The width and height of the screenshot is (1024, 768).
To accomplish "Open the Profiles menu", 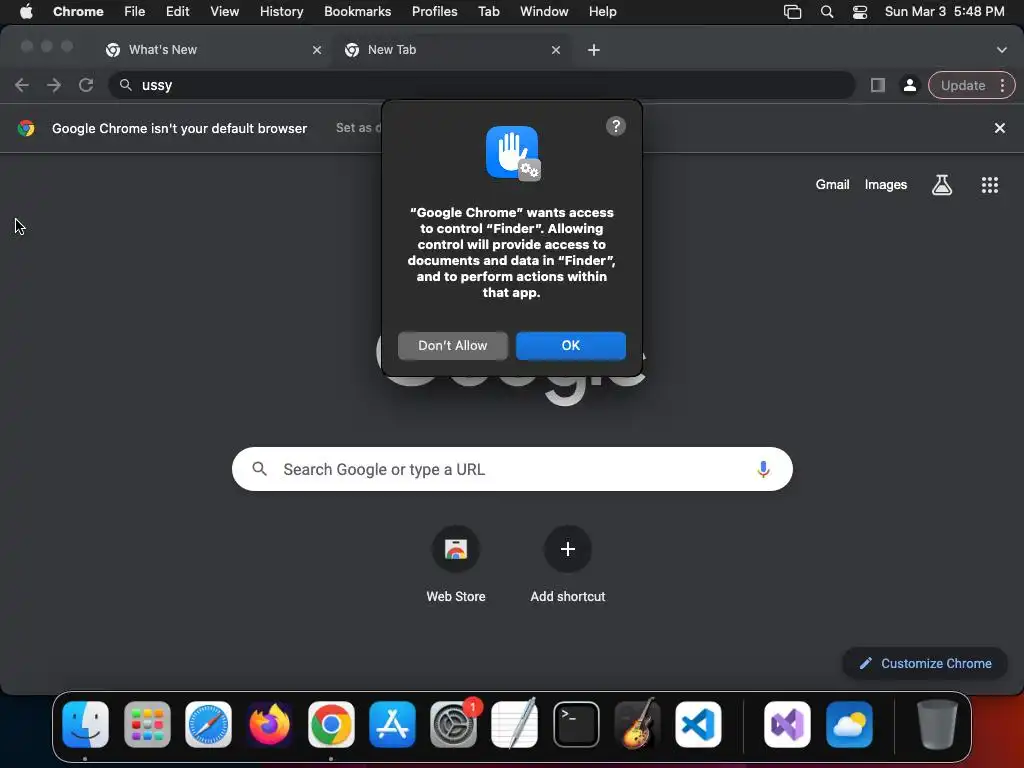I will click(434, 12).
